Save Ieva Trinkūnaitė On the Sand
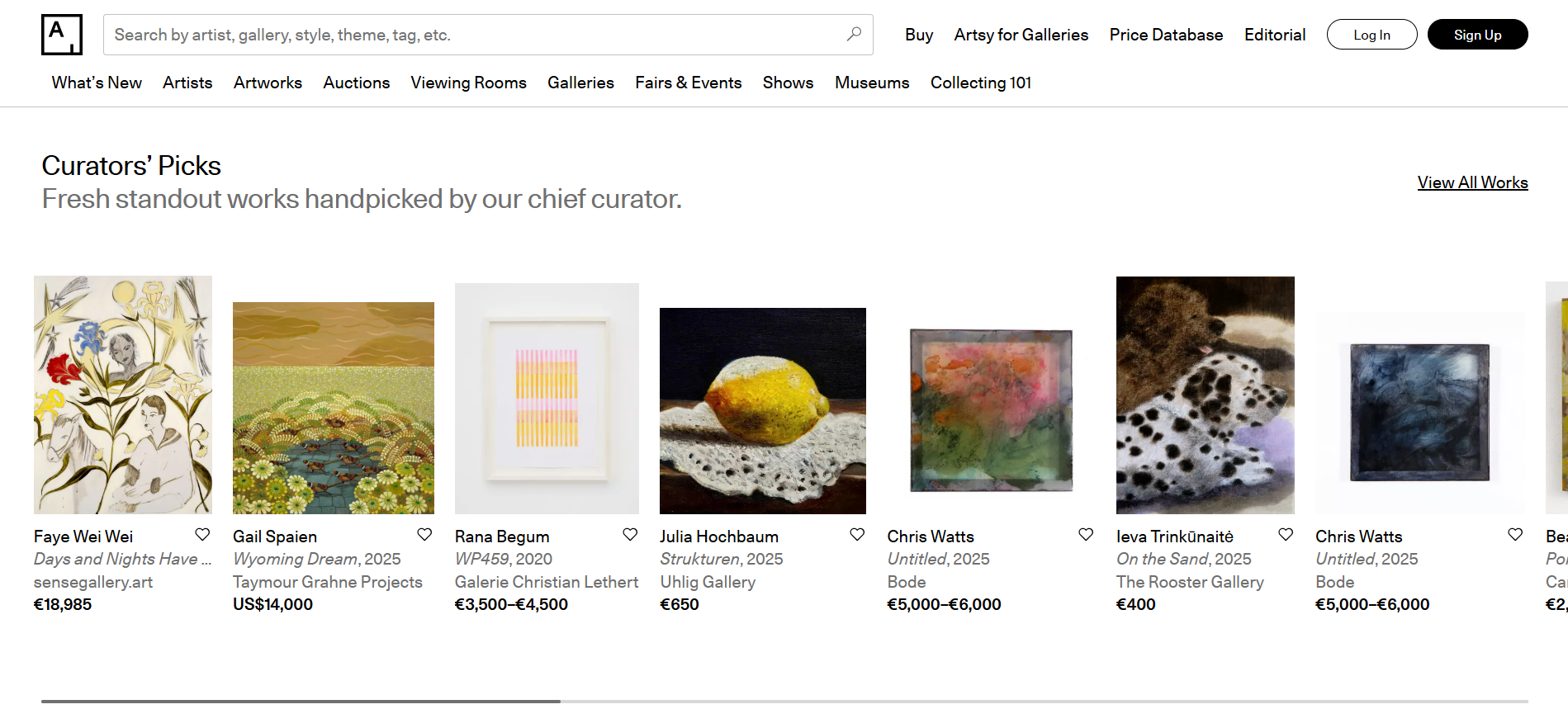Screen dimensions: 1568x728 click(1286, 535)
